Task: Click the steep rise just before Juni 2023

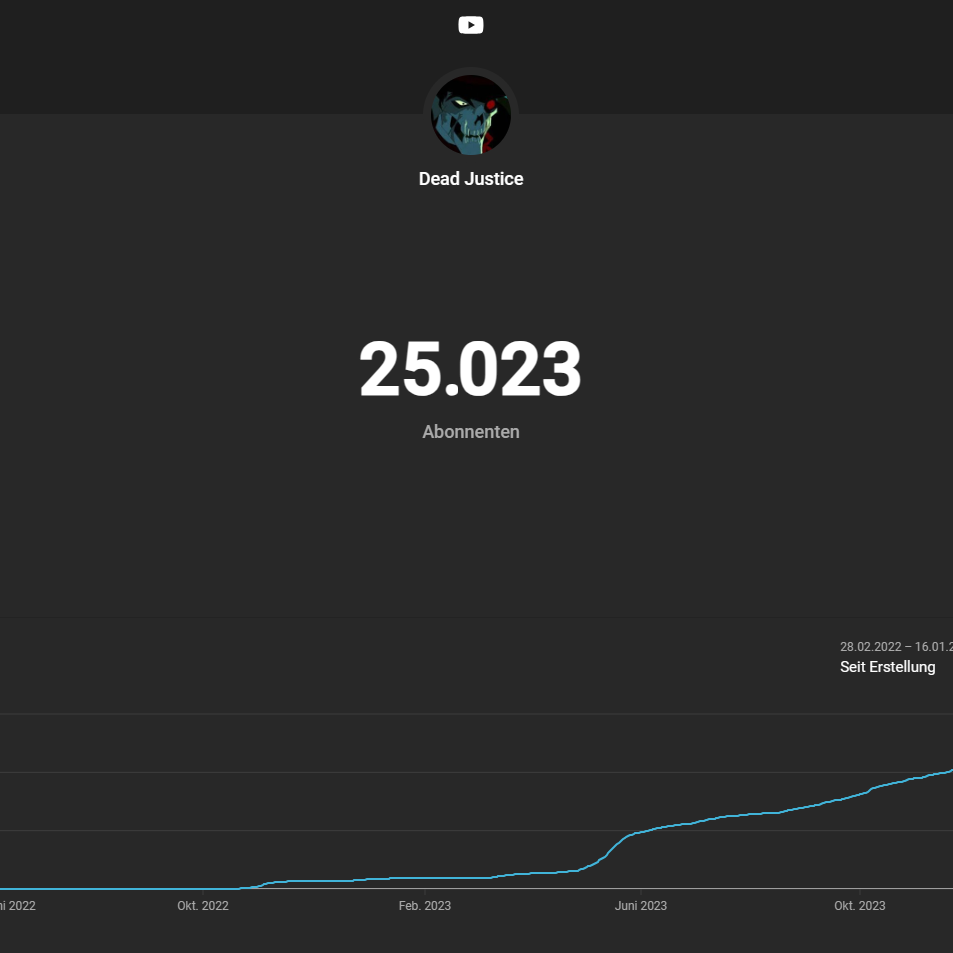Action: click(611, 850)
